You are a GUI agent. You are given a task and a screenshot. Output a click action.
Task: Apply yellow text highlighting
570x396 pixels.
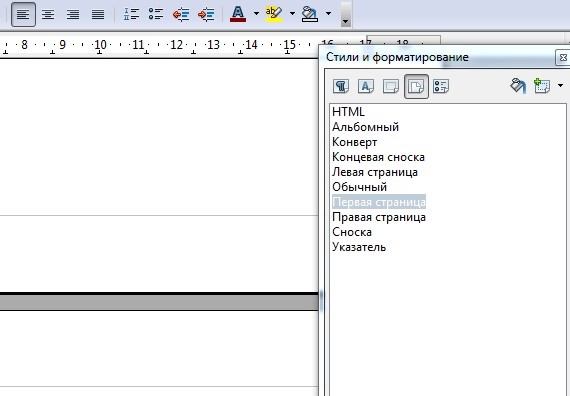[274, 14]
